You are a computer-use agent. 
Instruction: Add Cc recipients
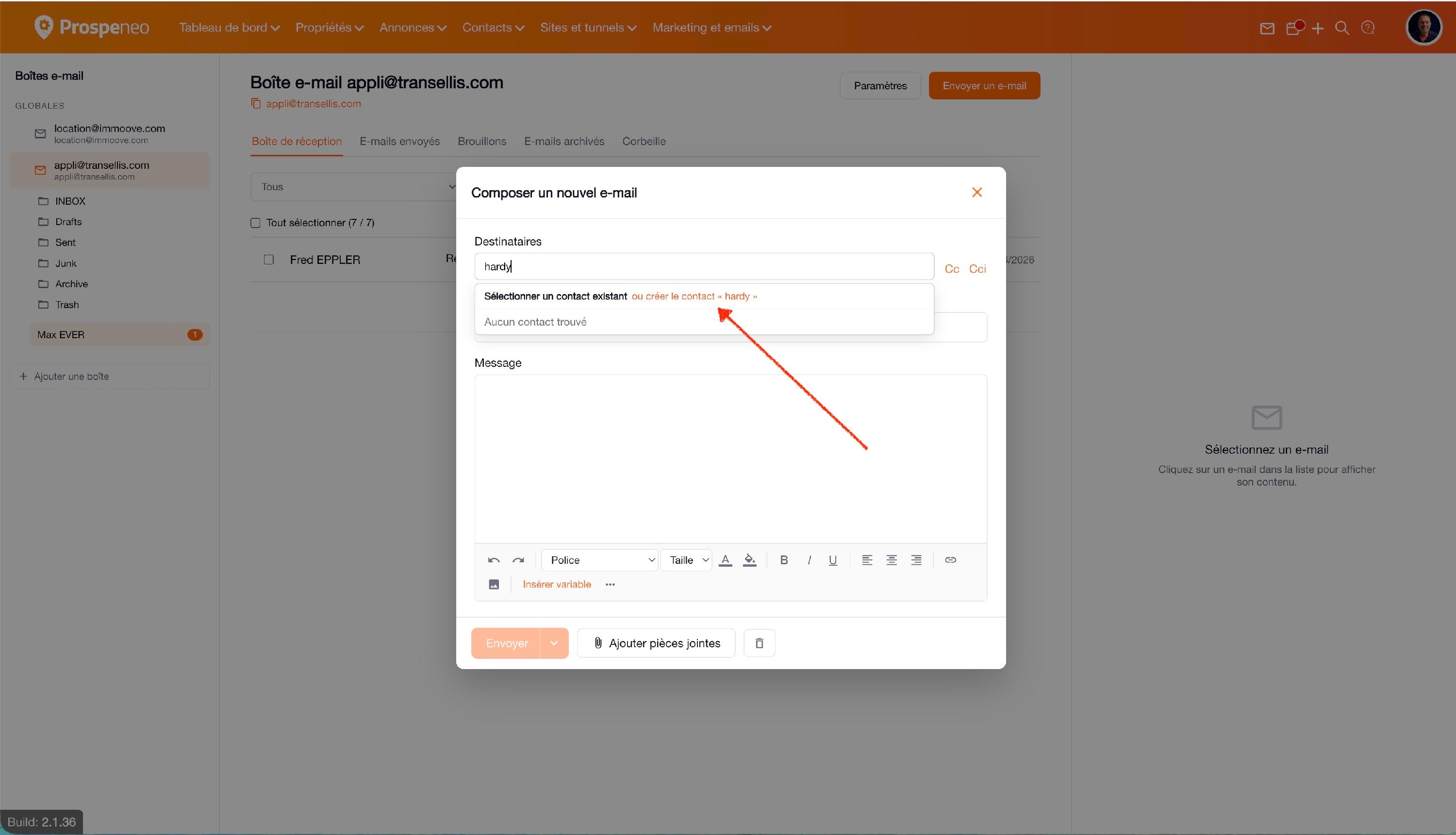tap(952, 269)
